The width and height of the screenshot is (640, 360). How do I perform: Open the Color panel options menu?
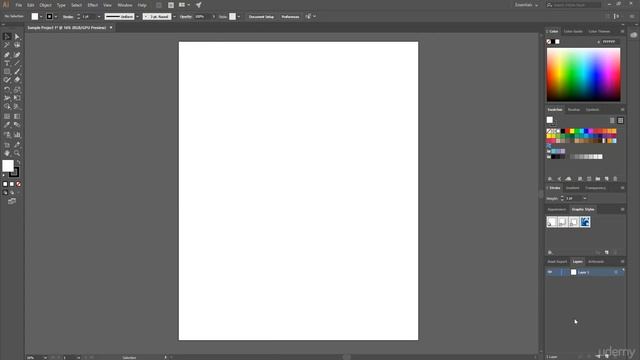(x=622, y=31)
